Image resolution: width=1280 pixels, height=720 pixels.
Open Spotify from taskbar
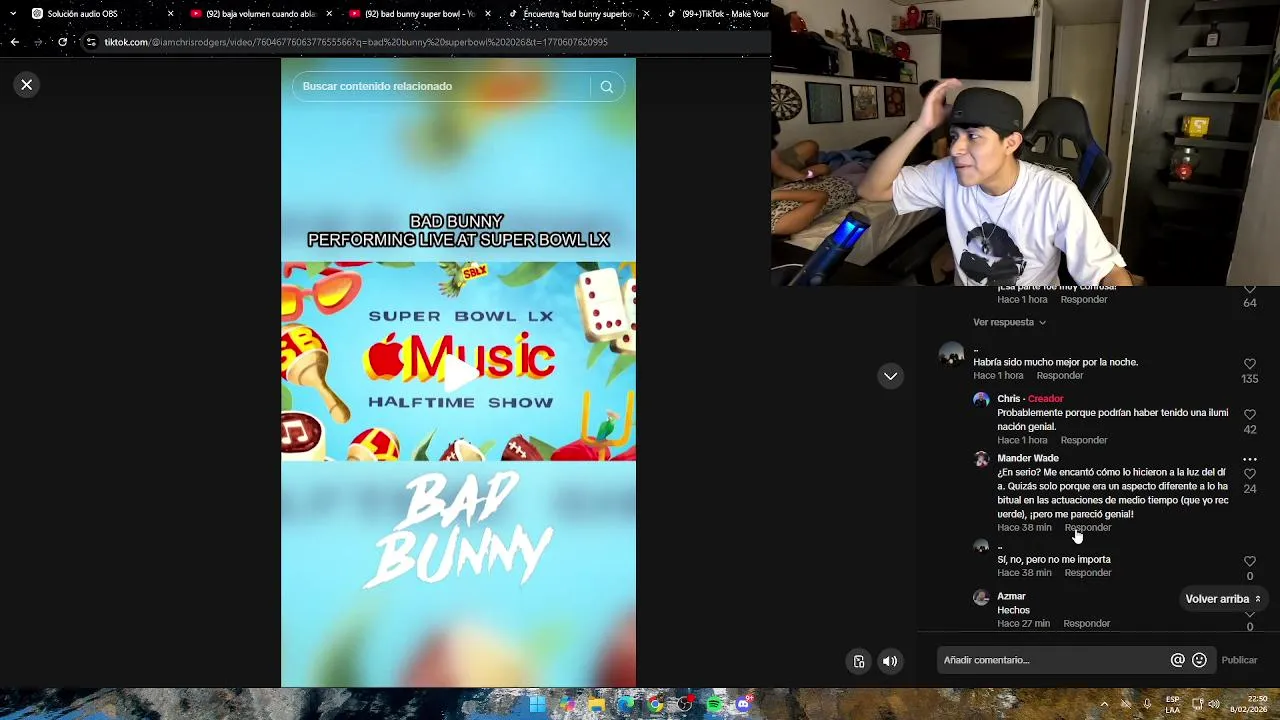click(x=714, y=705)
